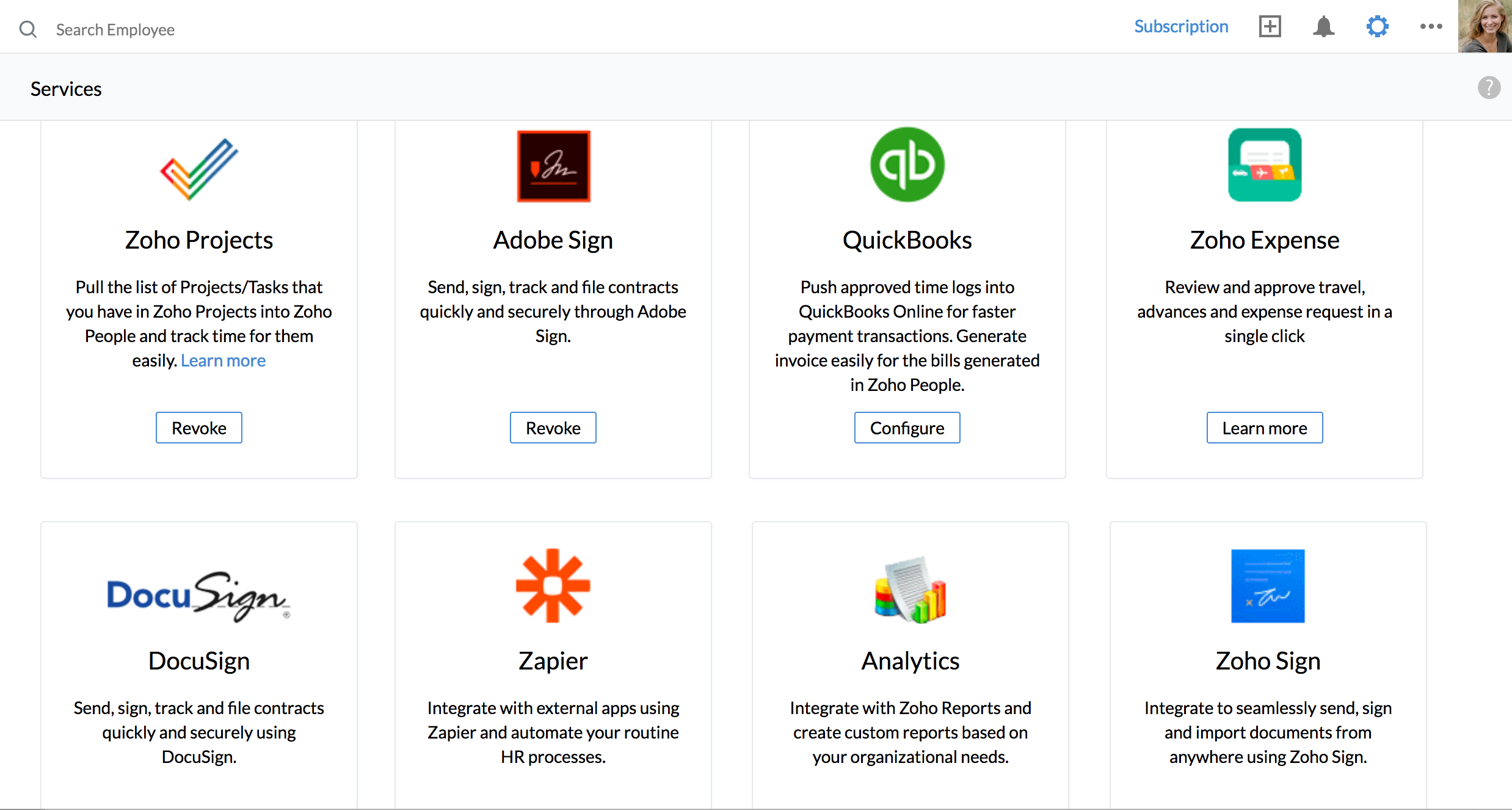Click the Adobe Sign description paragraph
Image resolution: width=1512 pixels, height=810 pixels.
click(553, 312)
